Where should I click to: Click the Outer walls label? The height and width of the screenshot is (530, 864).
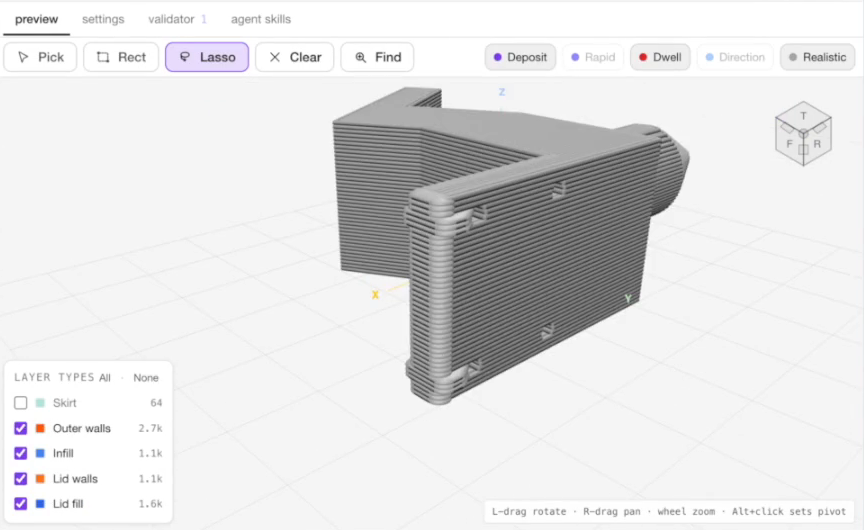(82, 428)
